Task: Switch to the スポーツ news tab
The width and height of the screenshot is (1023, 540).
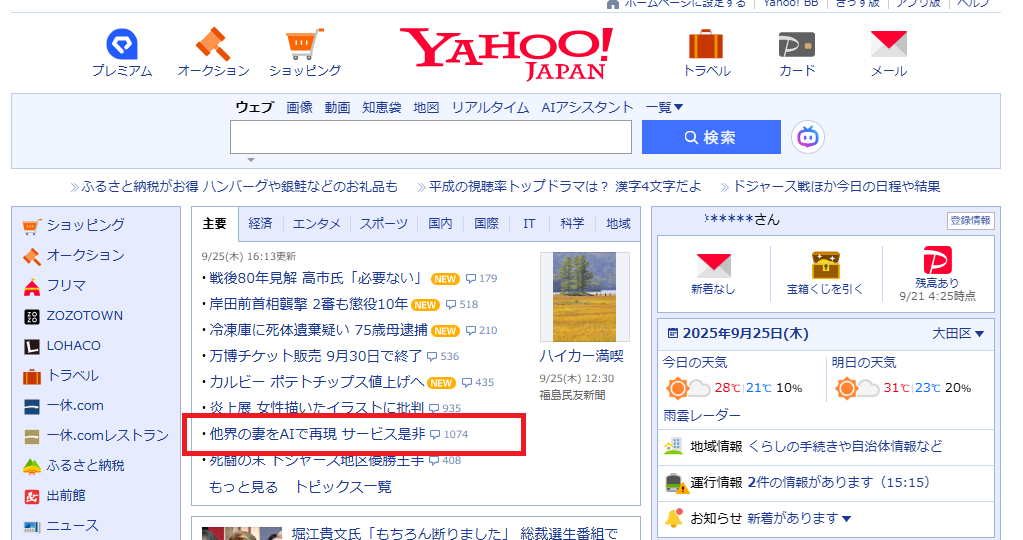Action: coord(383,224)
